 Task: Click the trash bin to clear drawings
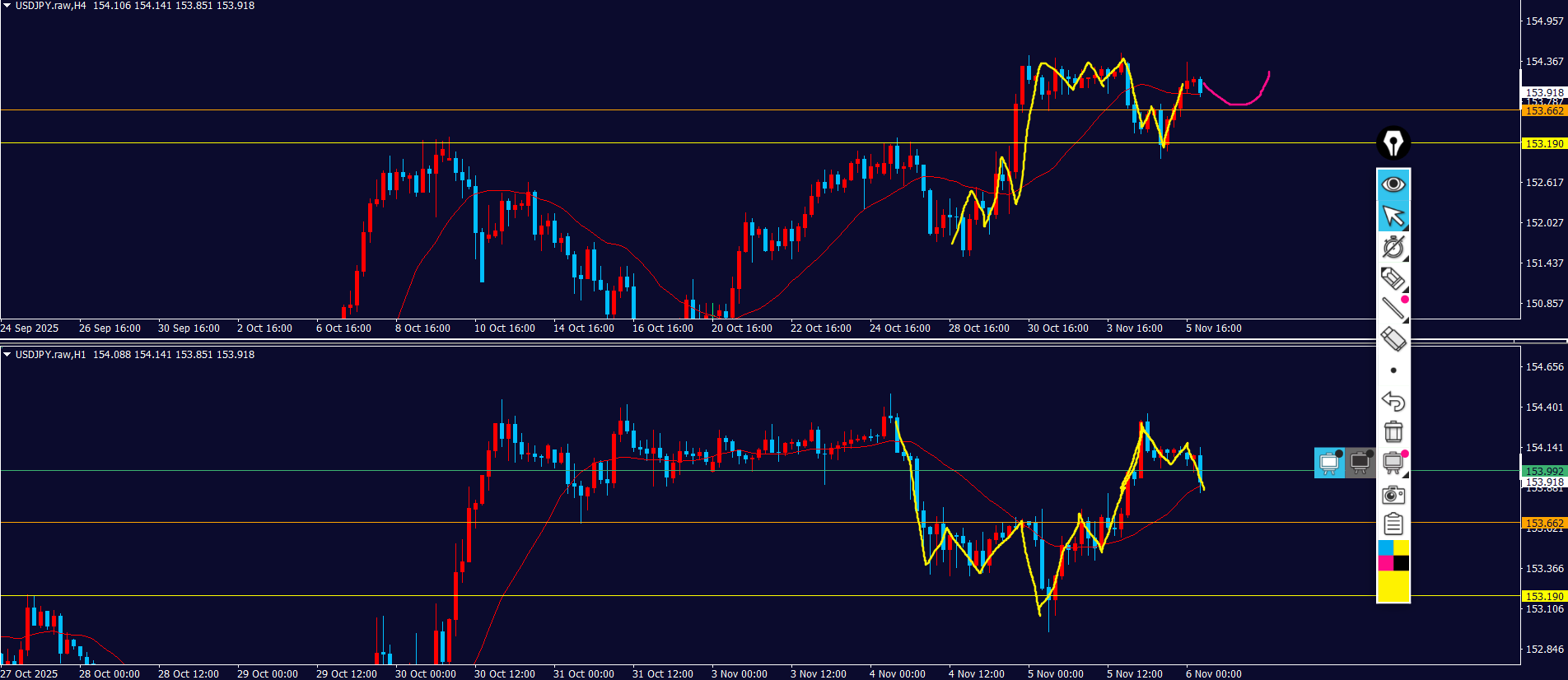1393,431
